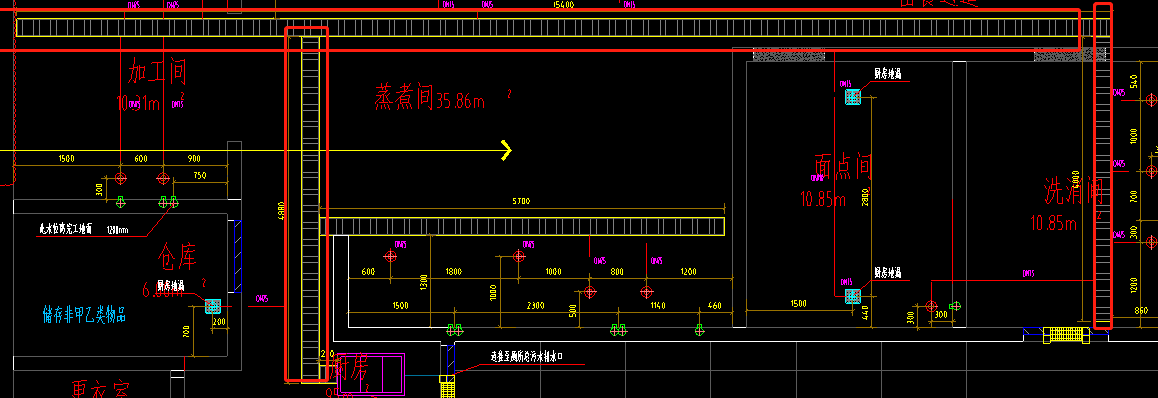Select the lower cyan floor drain in 面点间
The width and height of the screenshot is (1158, 398).
(x=853, y=296)
